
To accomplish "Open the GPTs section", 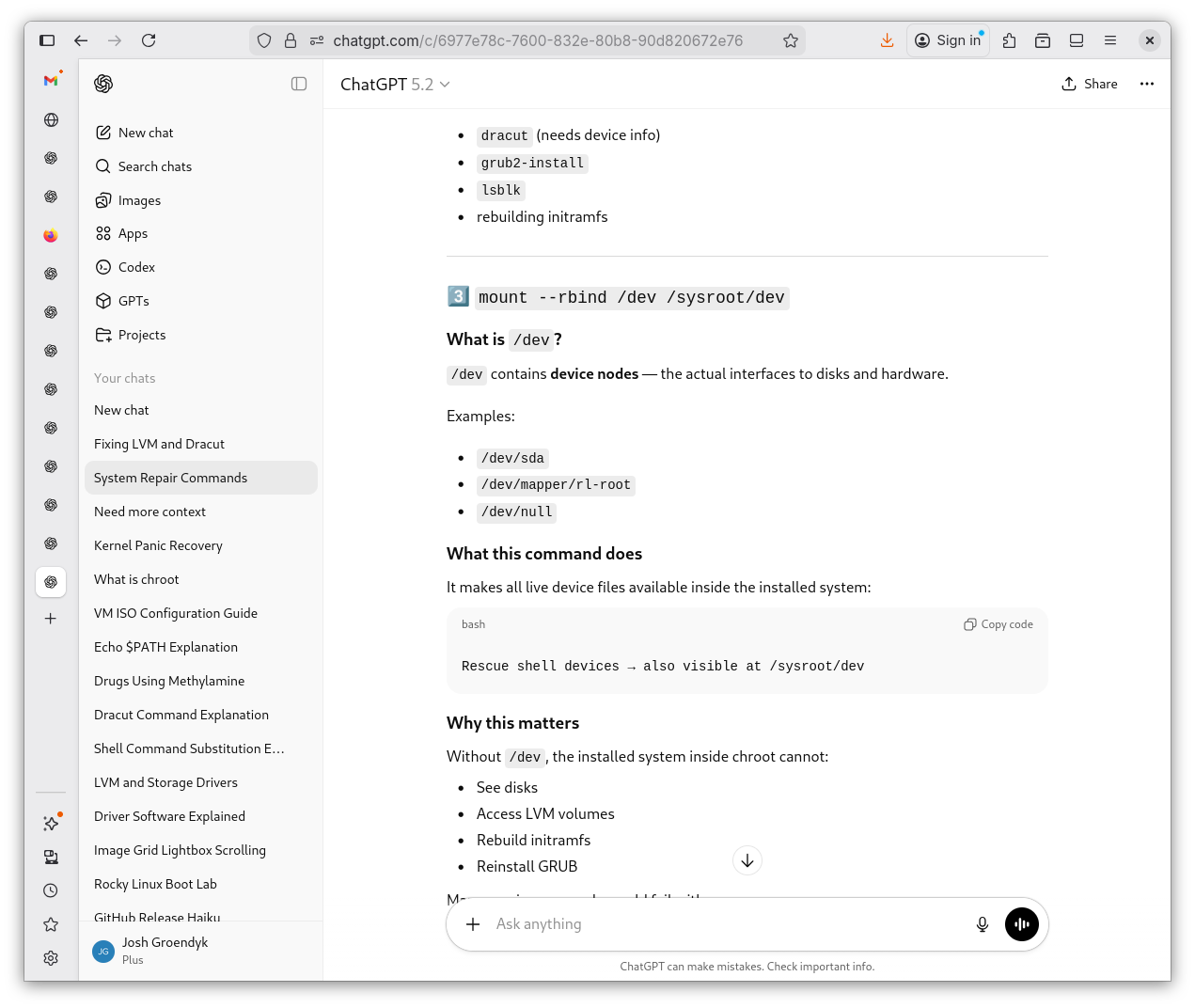I will [x=134, y=301].
